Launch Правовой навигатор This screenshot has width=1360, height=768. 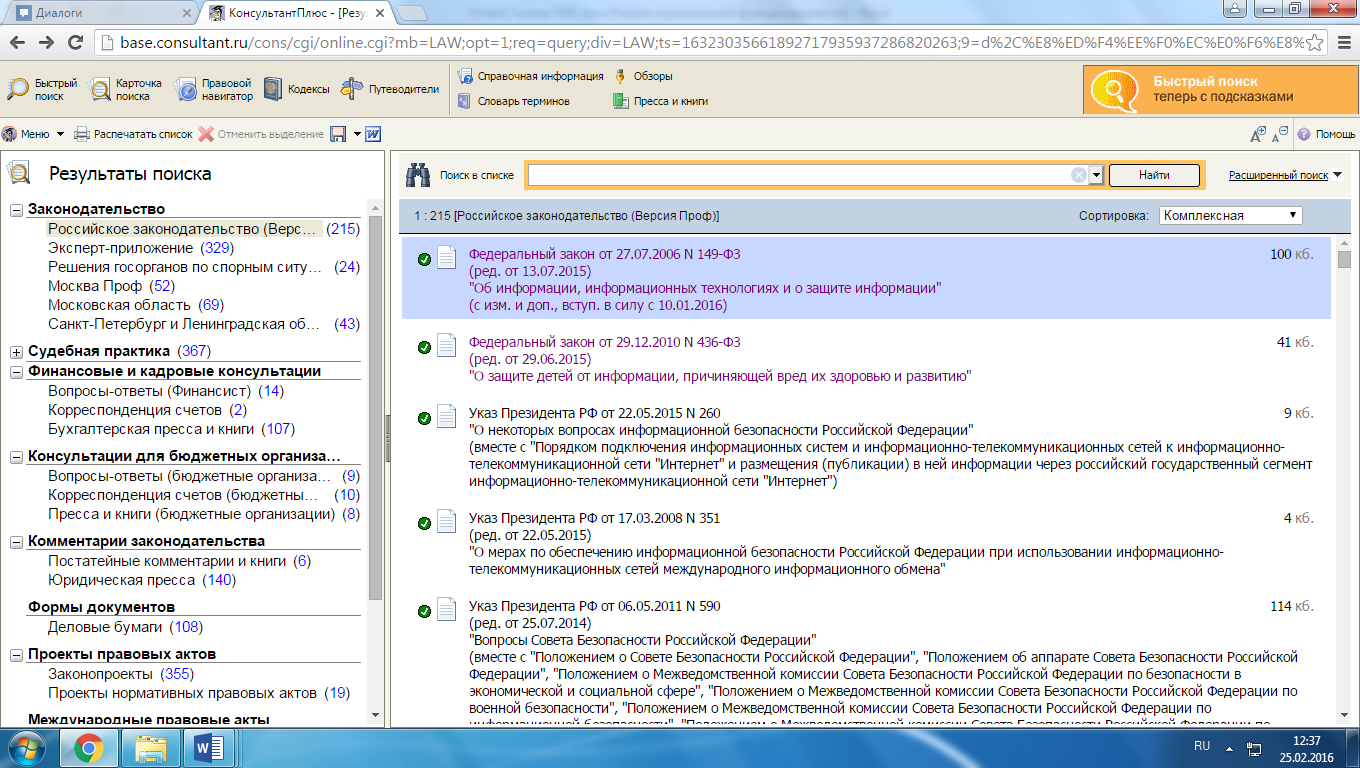pos(214,89)
